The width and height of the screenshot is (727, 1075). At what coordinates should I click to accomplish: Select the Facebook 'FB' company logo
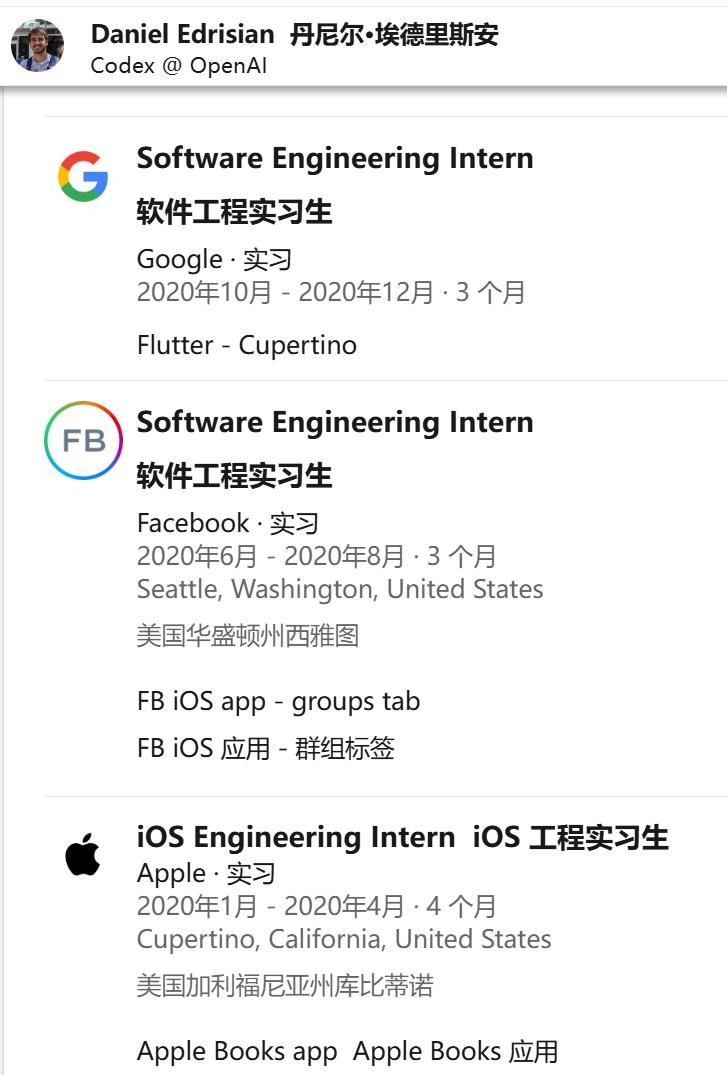pos(84,440)
